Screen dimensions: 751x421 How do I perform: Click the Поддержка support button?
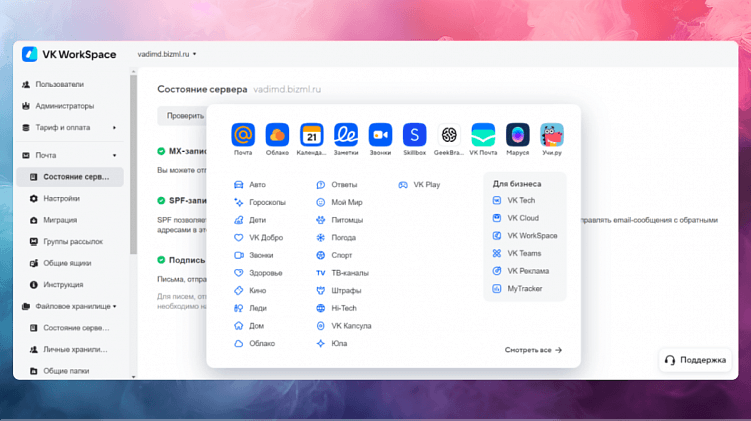pos(695,360)
